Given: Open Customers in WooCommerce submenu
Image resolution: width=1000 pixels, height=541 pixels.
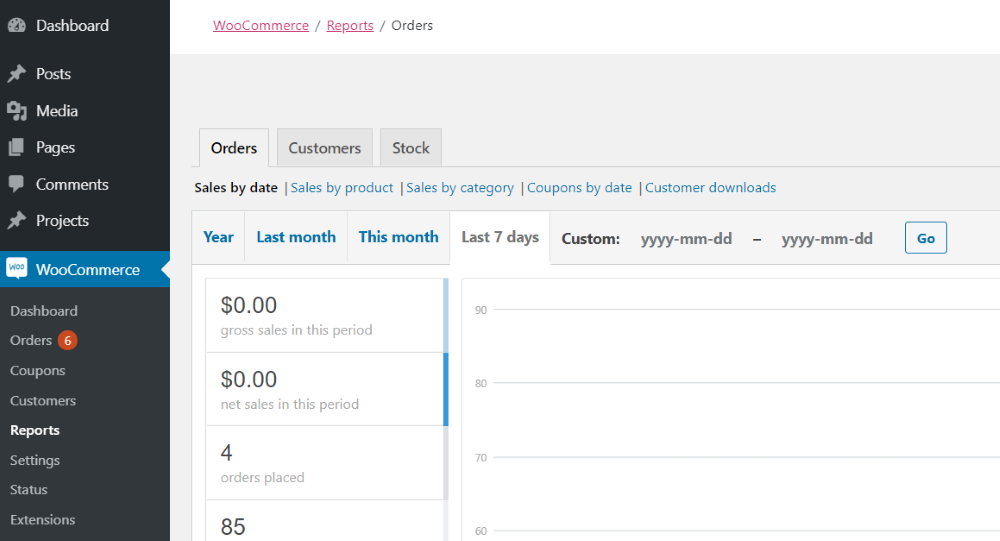Looking at the screenshot, I should click(43, 401).
